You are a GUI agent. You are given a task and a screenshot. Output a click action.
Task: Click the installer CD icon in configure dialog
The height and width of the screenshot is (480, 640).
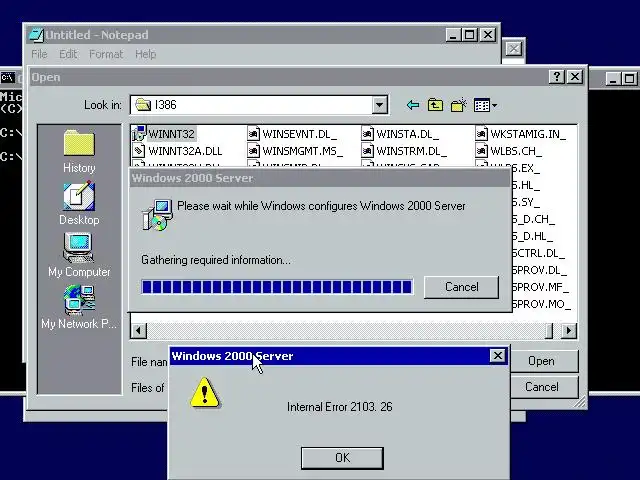coord(157,215)
